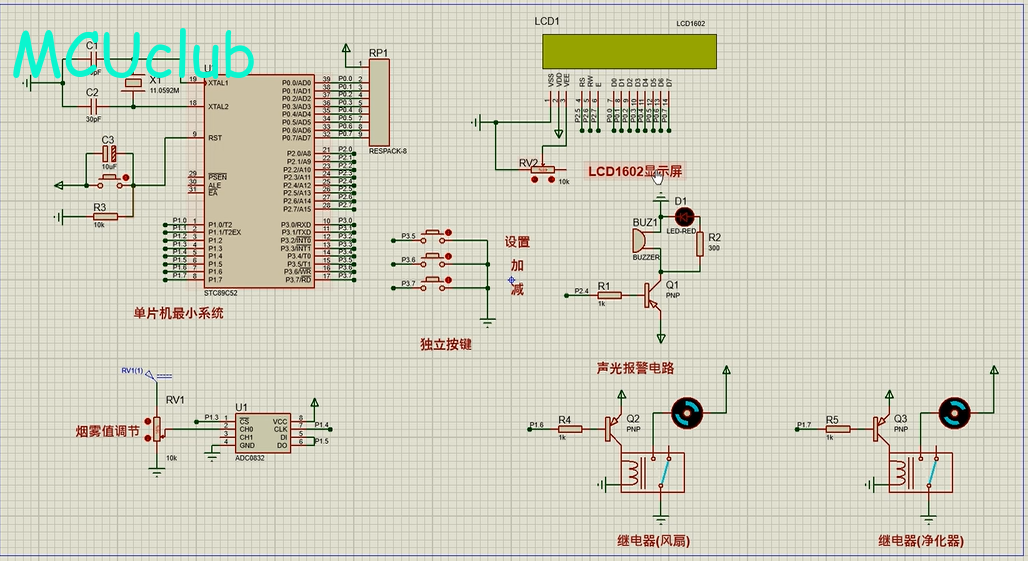Select the fan motor above the Q2 relay
Image resolution: width=1028 pixels, height=561 pixels.
point(687,410)
